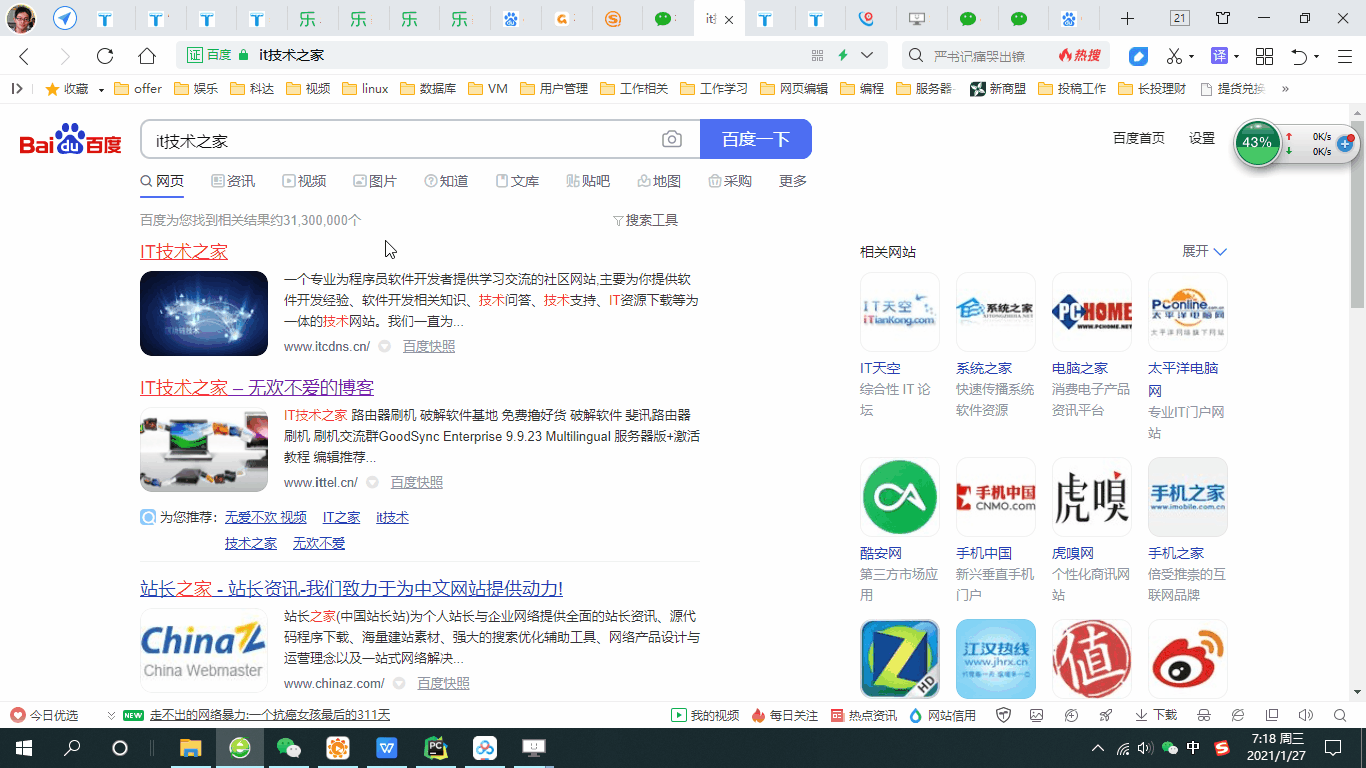
Task: Expand the 收藏 bookmarks dropdown arrow
Action: (x=101, y=89)
